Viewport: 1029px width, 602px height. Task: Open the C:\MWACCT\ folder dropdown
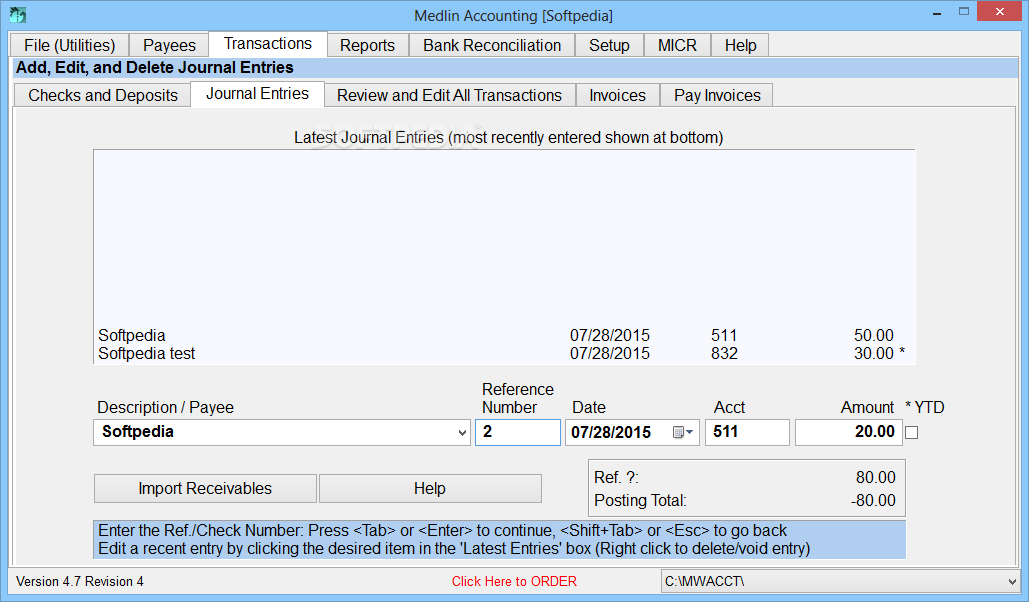click(1012, 582)
